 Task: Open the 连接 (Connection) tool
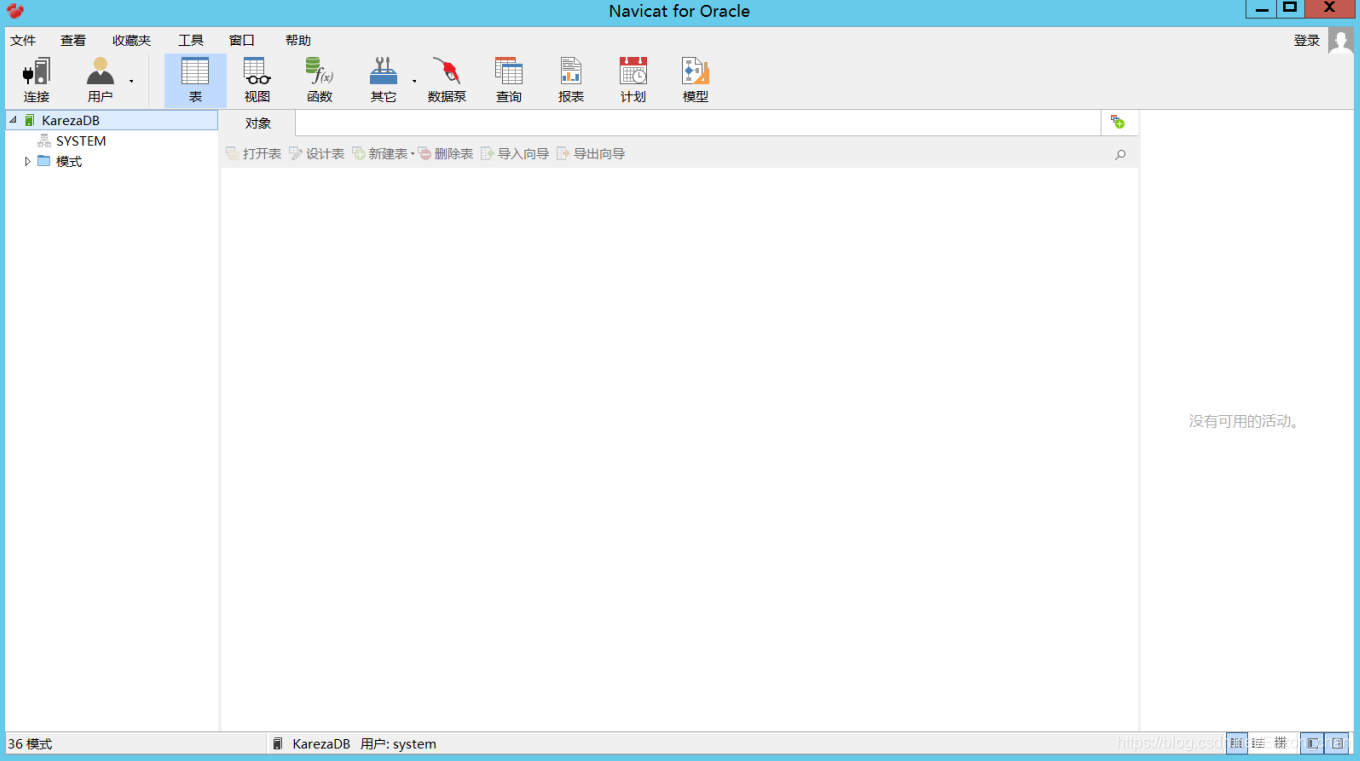point(37,80)
